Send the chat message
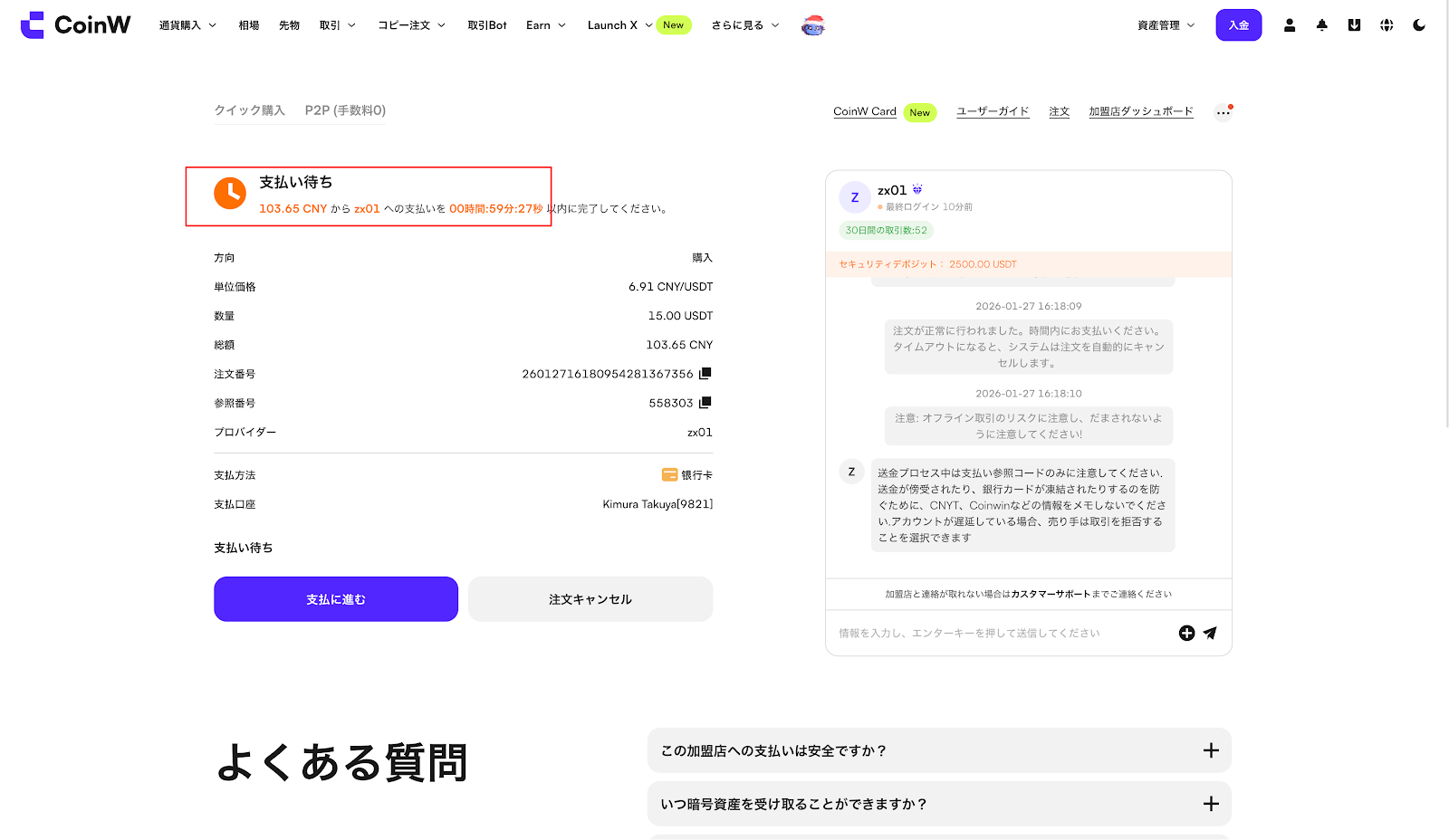Viewport: 1449px width, 840px height. pos(1210,633)
